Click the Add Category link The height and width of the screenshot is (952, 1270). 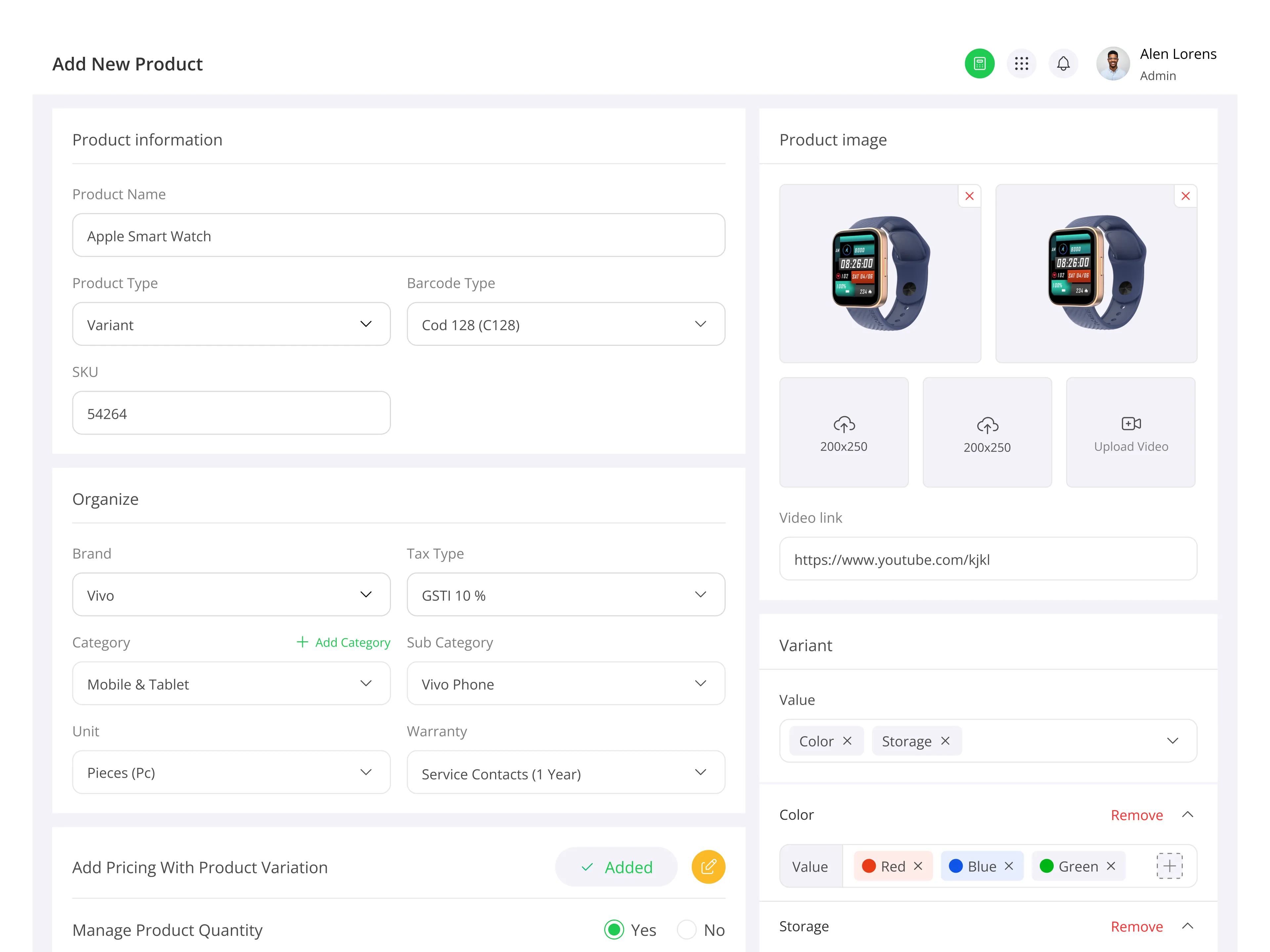[343, 642]
